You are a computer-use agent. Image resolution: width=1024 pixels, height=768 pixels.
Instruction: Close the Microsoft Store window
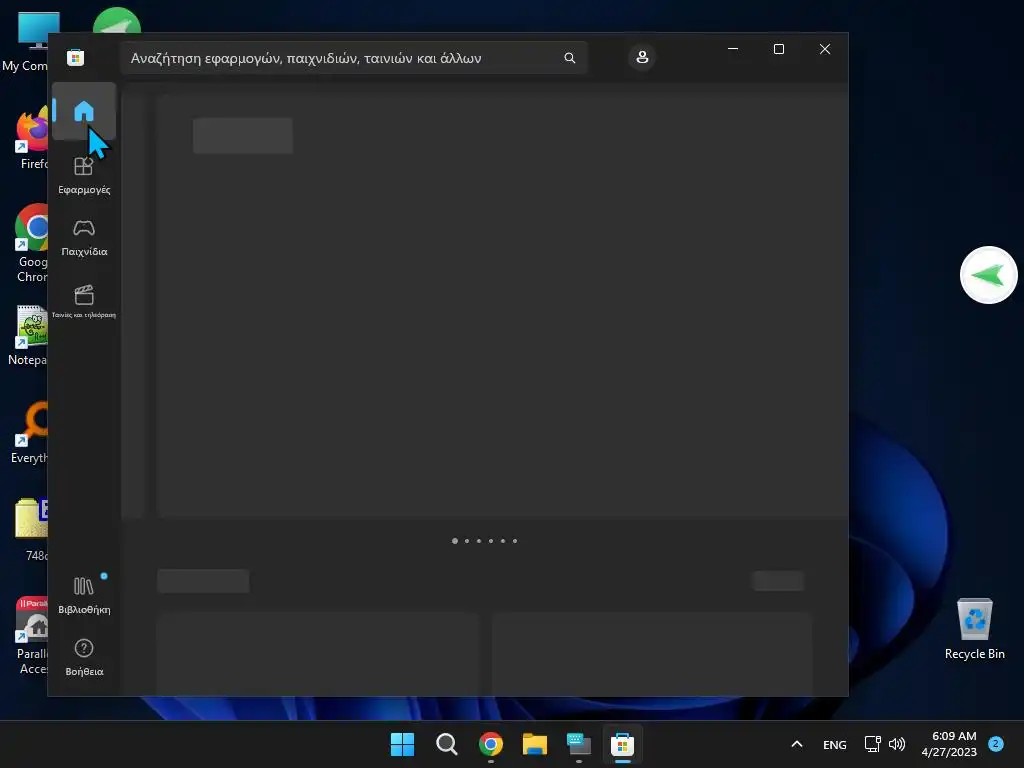click(825, 49)
